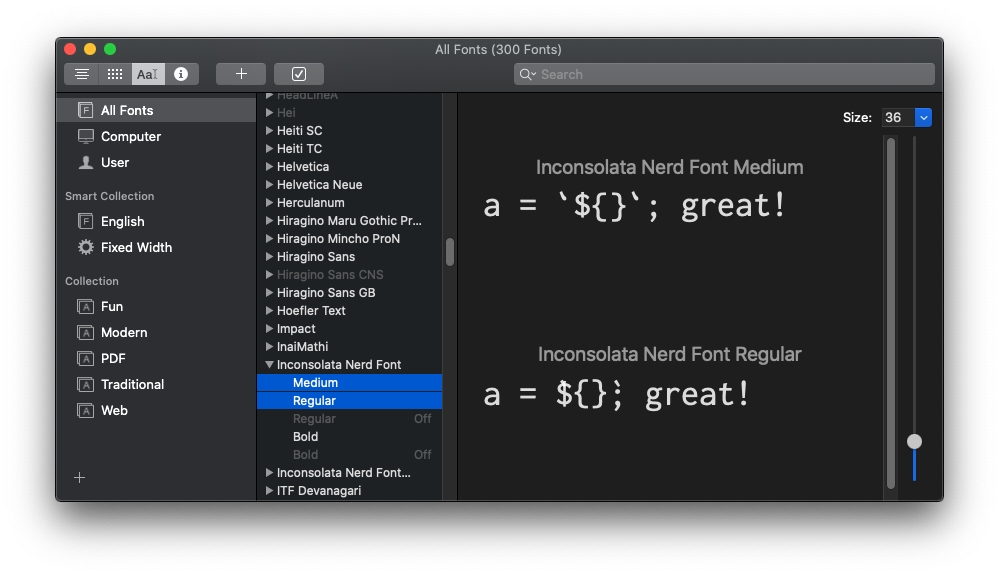The image size is (999, 575).
Task: Switch to Custom preview (AaI) mode
Action: 148,74
